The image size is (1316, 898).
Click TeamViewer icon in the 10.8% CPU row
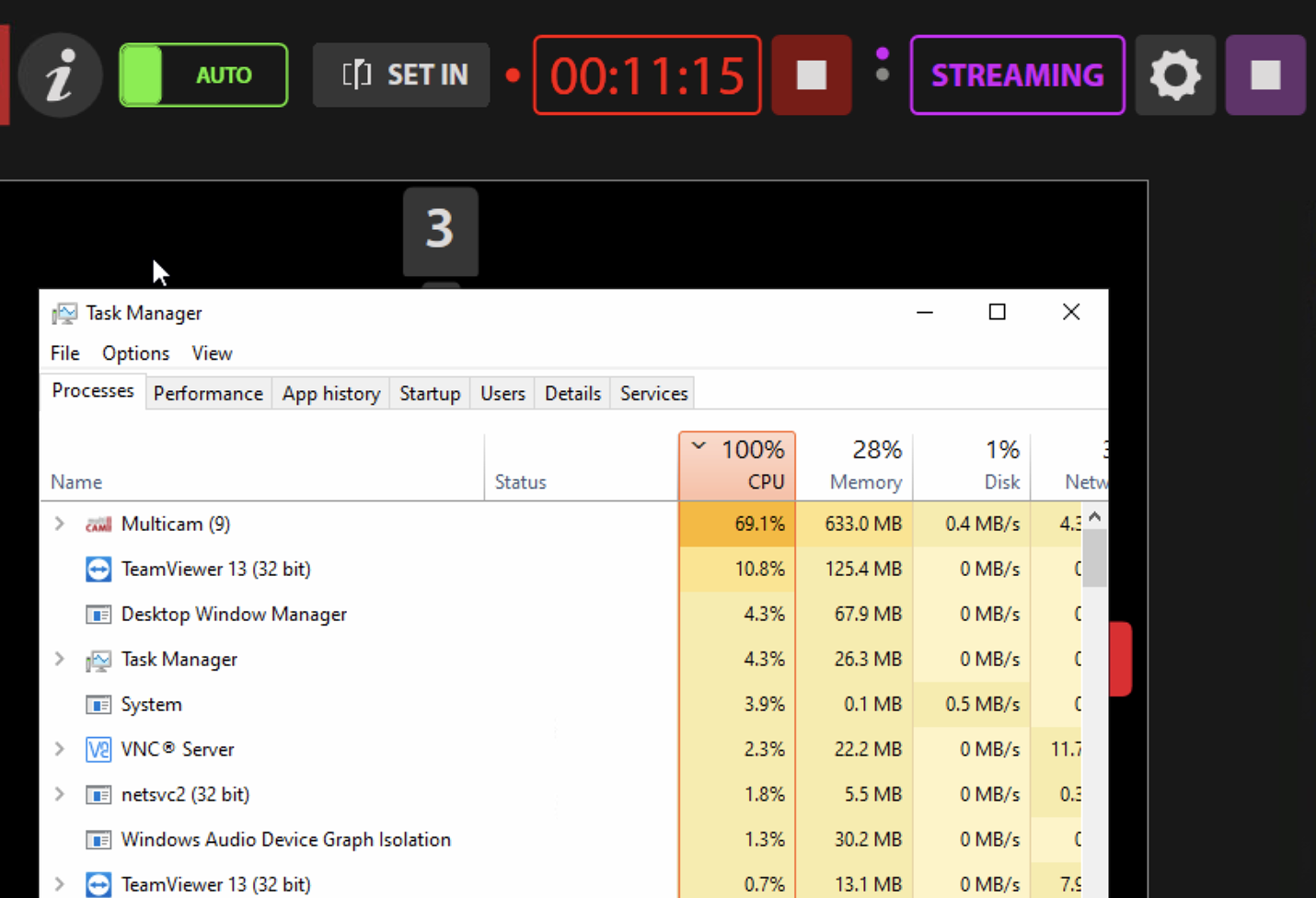pos(98,570)
